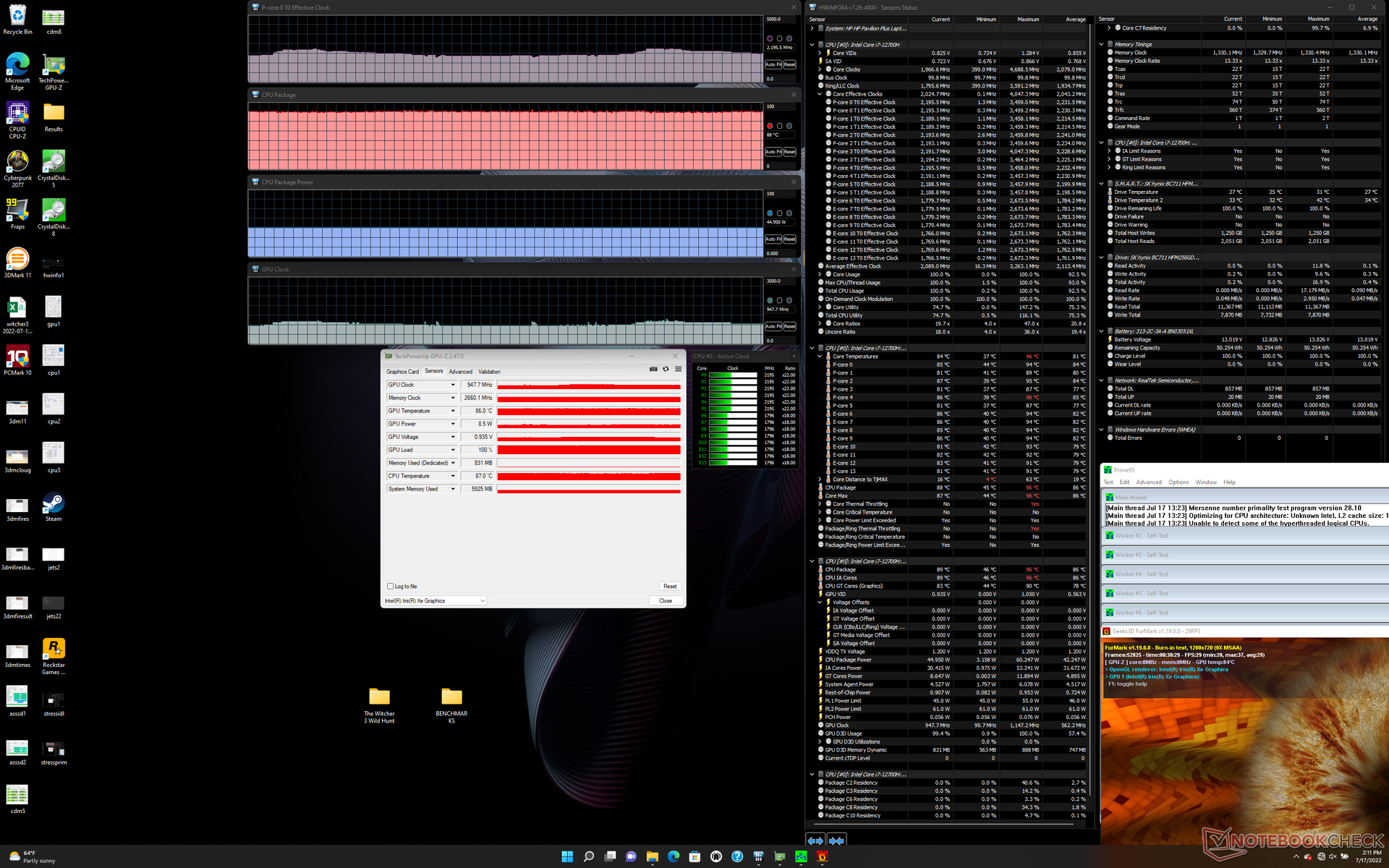
Task: Click blue color swatch in CPU Package Power graph
Action: (770, 213)
